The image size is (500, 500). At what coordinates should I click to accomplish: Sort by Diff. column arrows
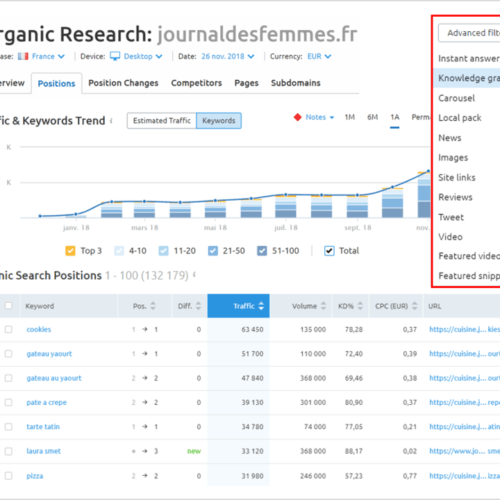pos(198,306)
